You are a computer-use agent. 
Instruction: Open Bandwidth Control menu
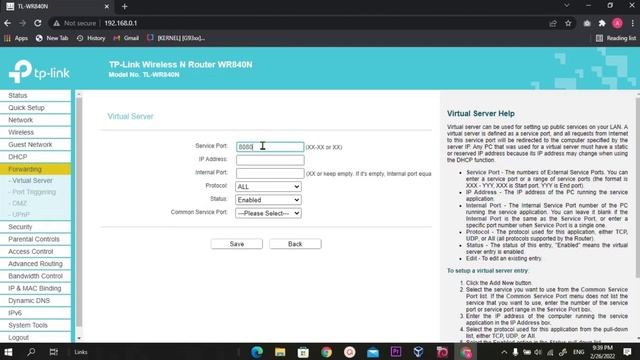point(36,276)
